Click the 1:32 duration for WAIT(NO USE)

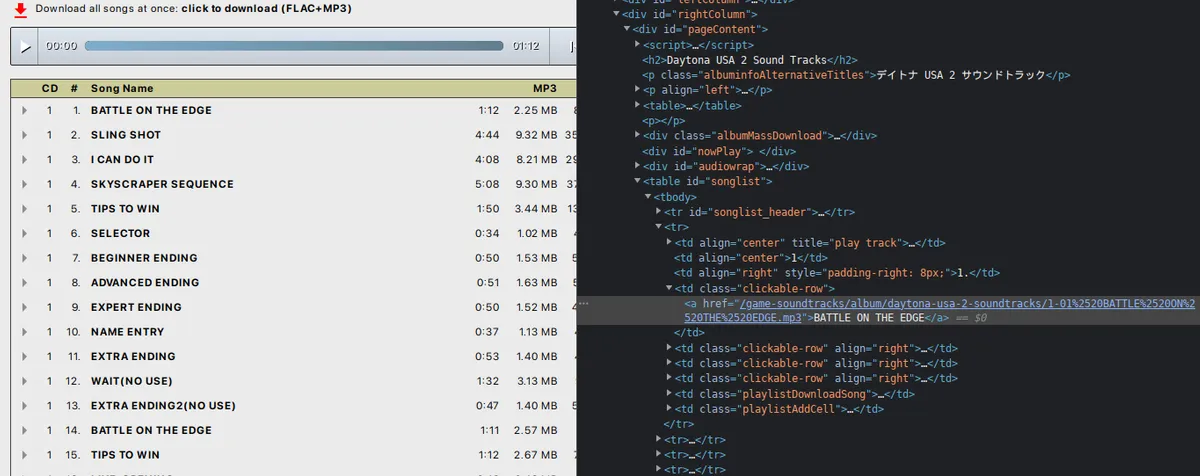tap(487, 381)
